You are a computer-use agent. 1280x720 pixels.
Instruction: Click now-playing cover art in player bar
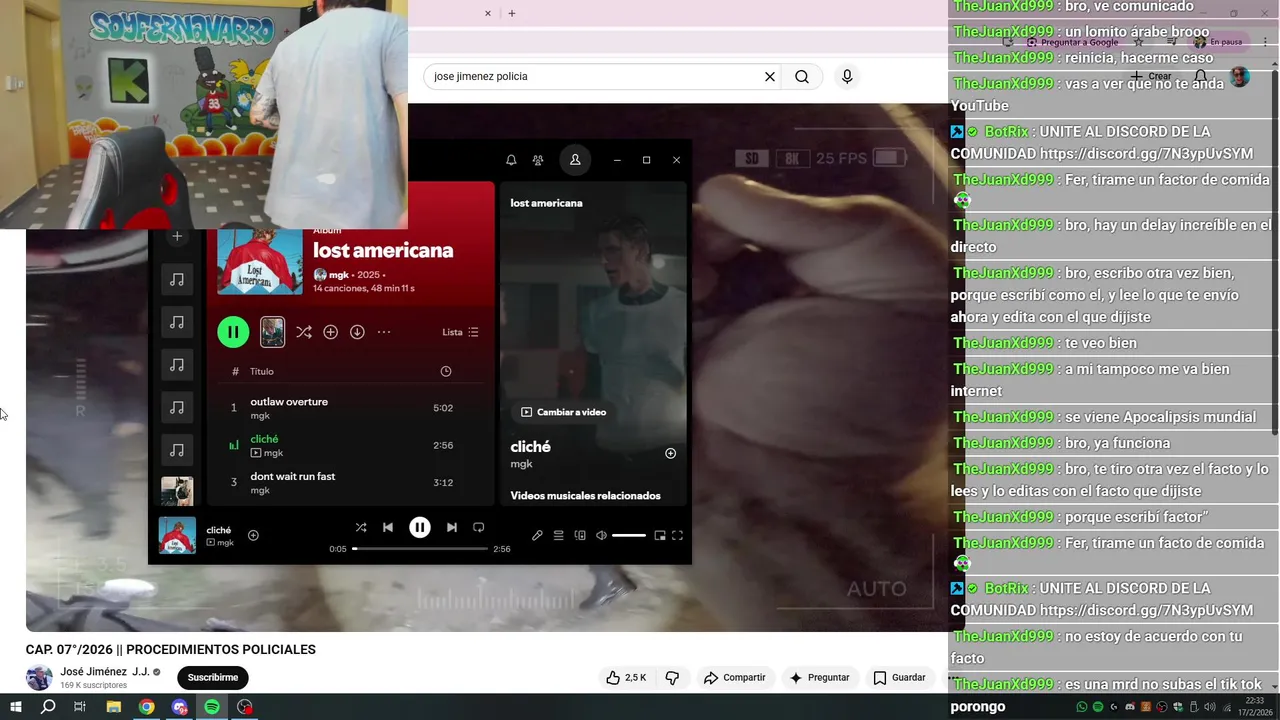click(x=178, y=535)
